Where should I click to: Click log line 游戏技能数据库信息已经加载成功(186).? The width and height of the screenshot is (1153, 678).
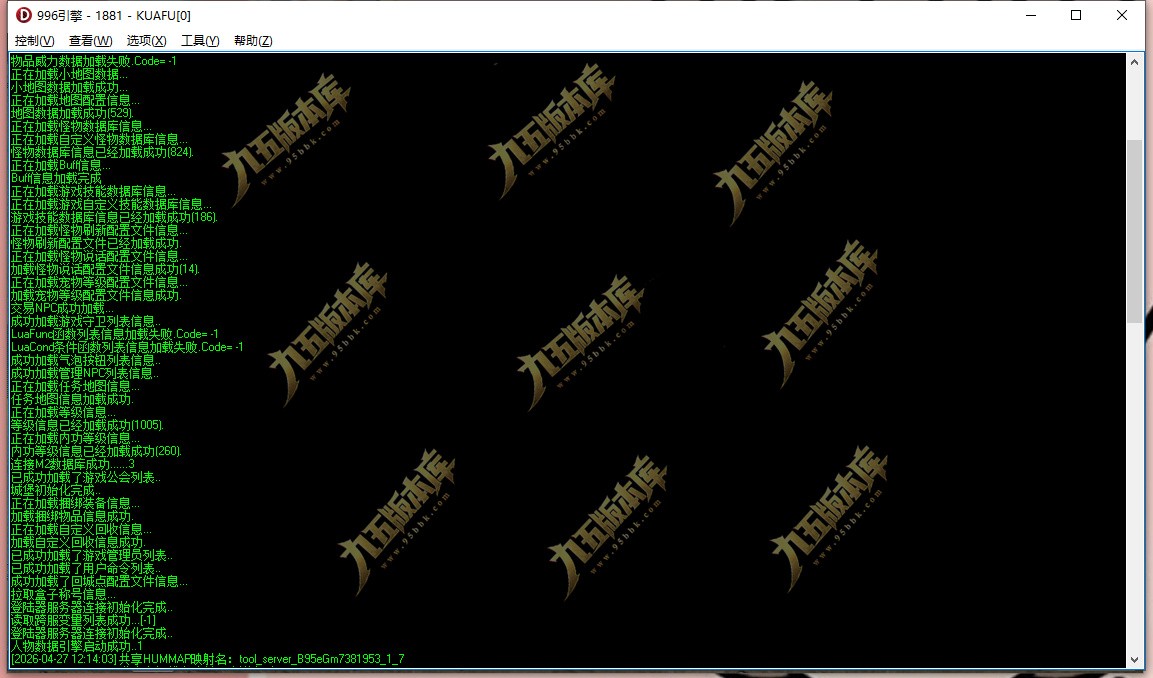(x=114, y=217)
